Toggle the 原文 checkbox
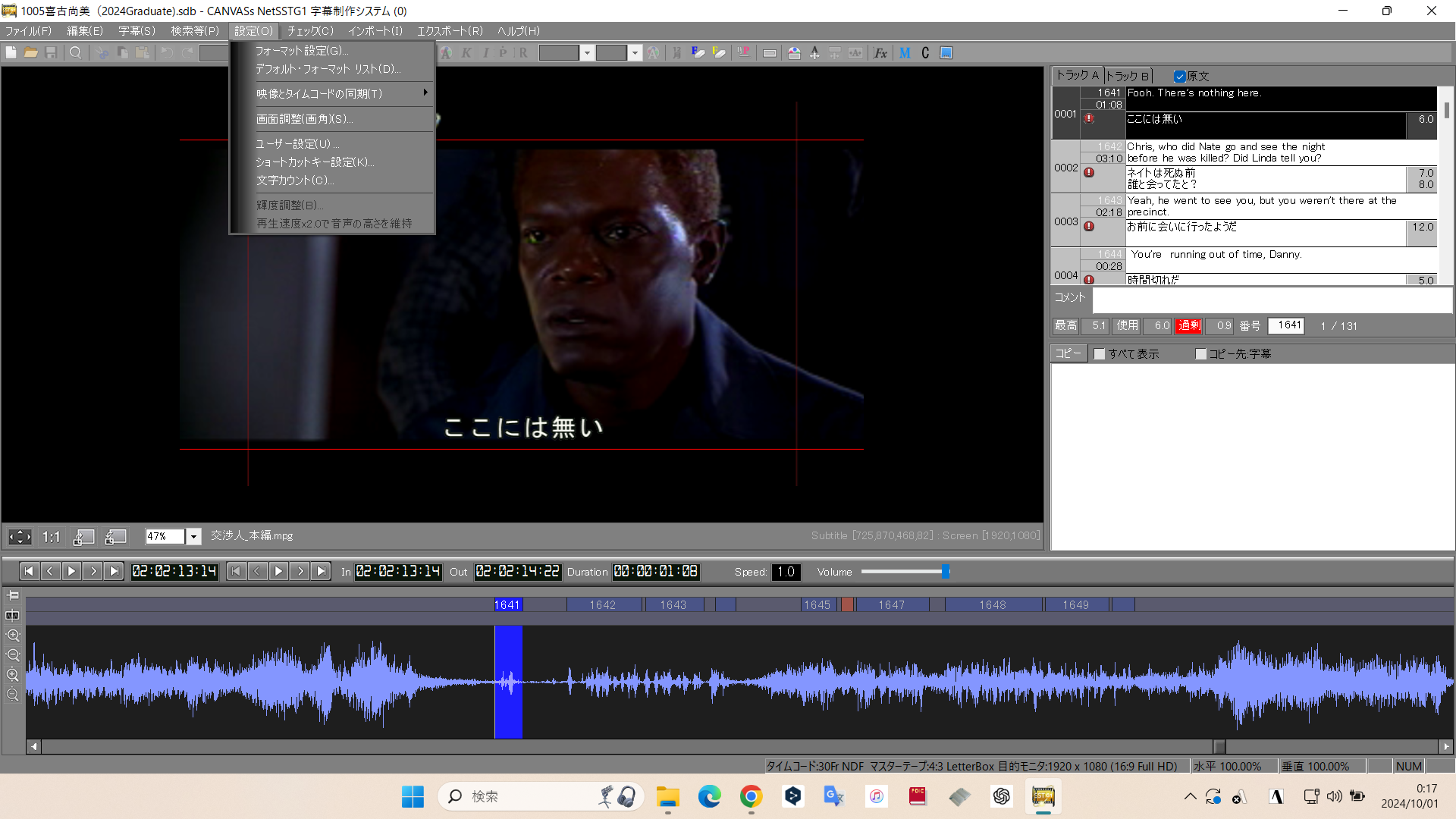Image resolution: width=1456 pixels, height=819 pixels. [x=1179, y=77]
